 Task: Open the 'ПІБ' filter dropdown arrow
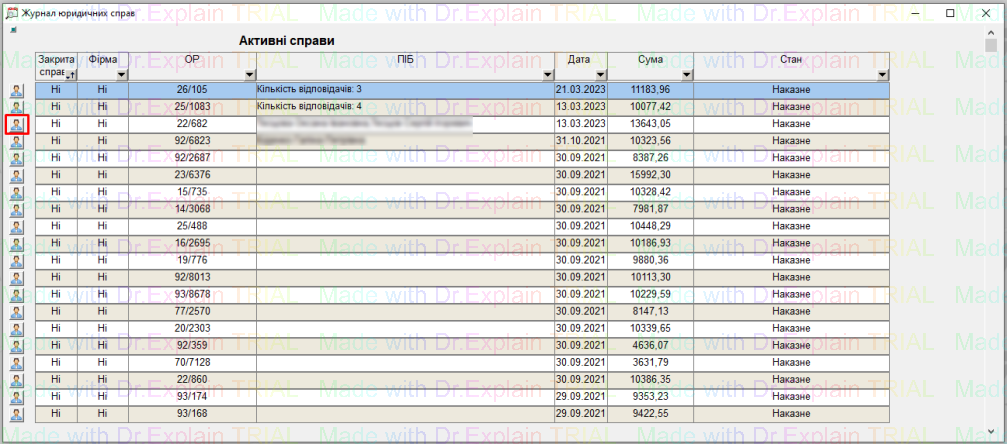pos(547,75)
